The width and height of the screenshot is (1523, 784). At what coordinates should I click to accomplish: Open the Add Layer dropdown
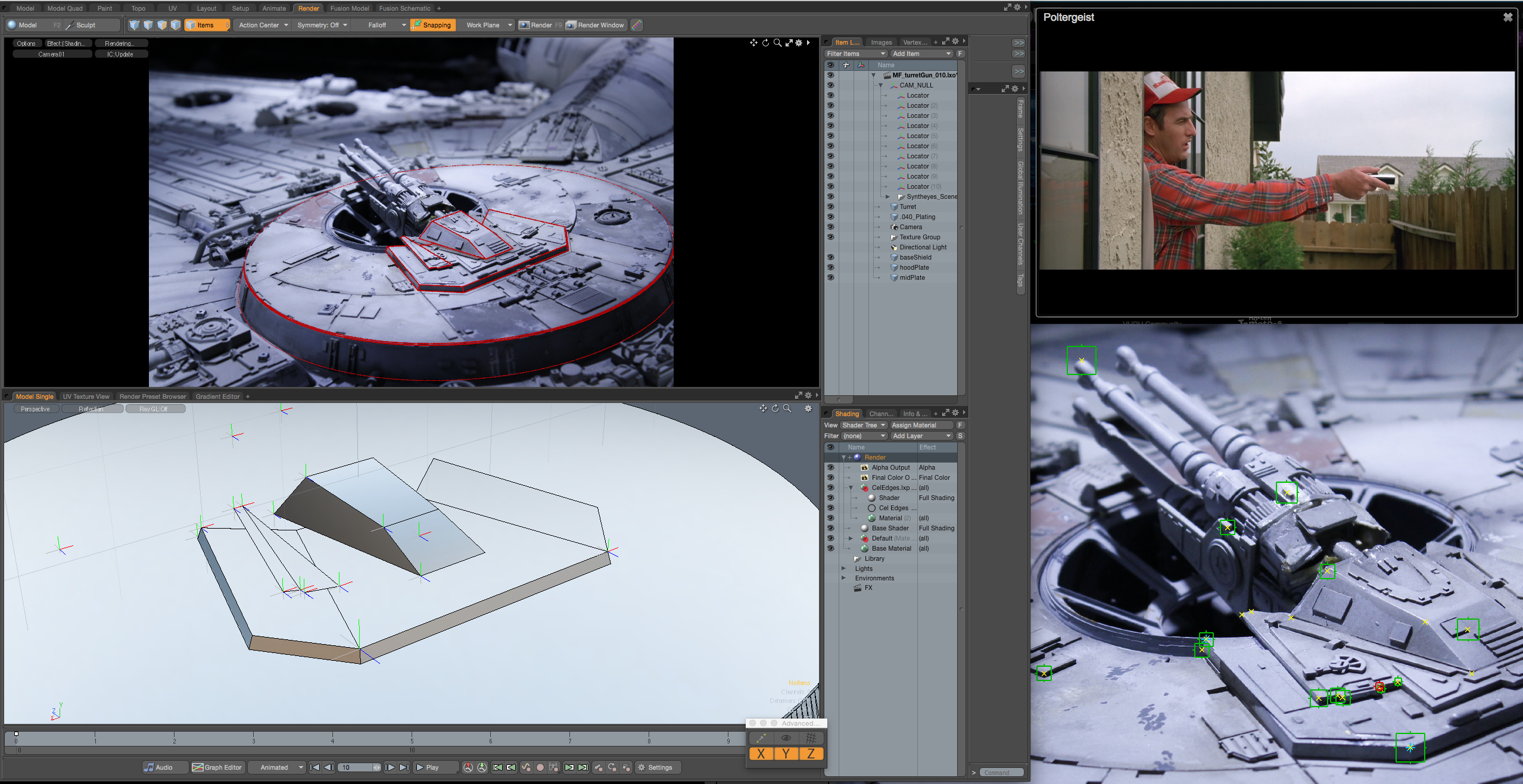coord(921,436)
